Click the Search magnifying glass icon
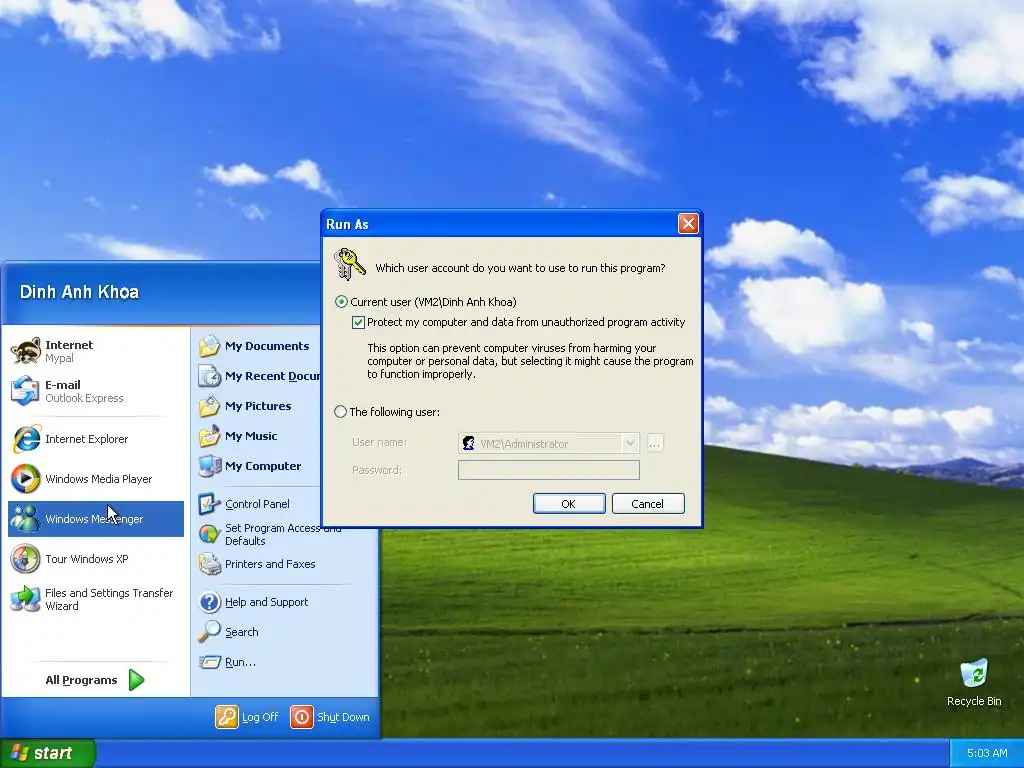 tap(210, 632)
